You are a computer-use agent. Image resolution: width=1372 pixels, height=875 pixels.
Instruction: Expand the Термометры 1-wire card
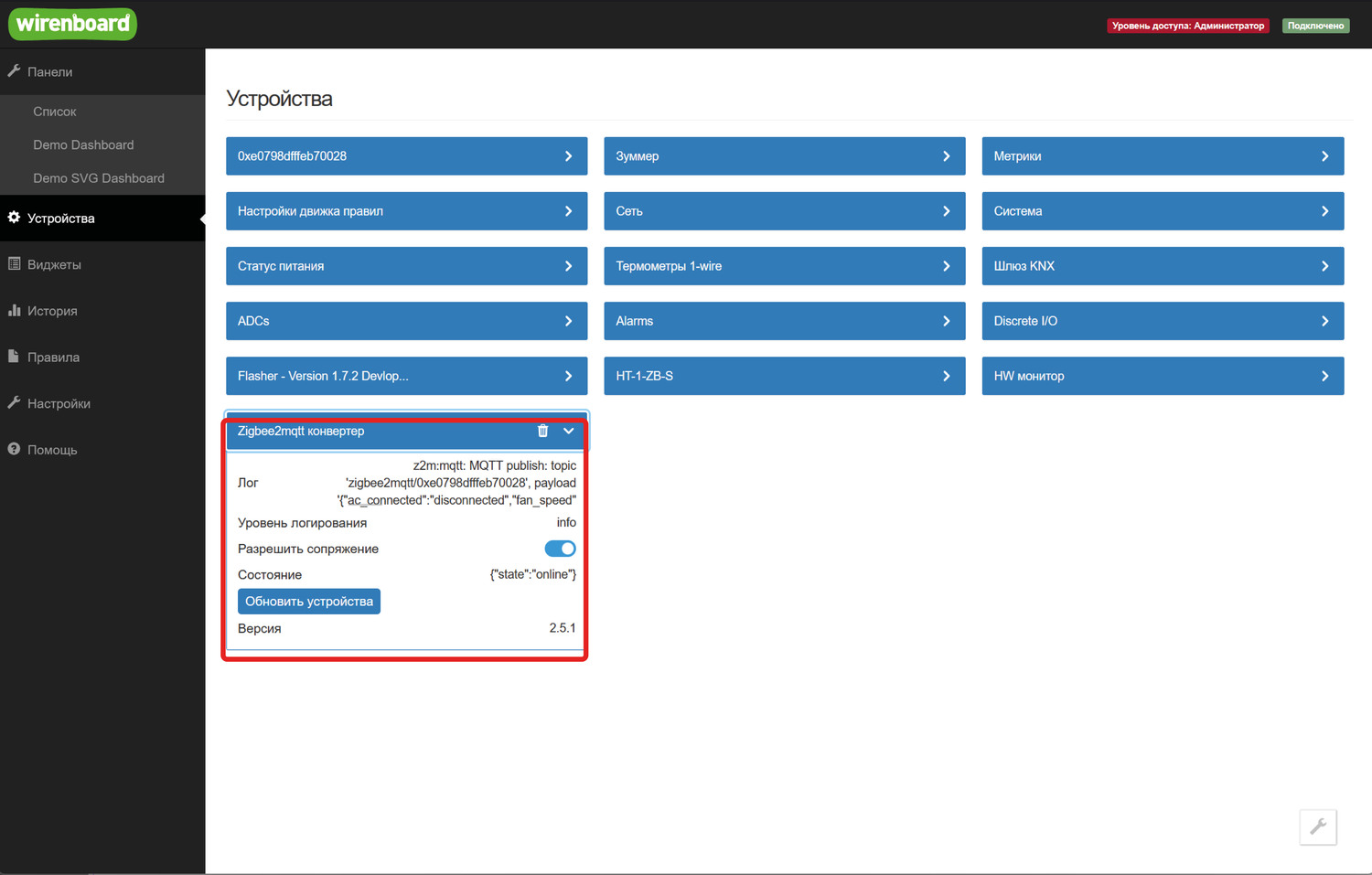point(784,266)
